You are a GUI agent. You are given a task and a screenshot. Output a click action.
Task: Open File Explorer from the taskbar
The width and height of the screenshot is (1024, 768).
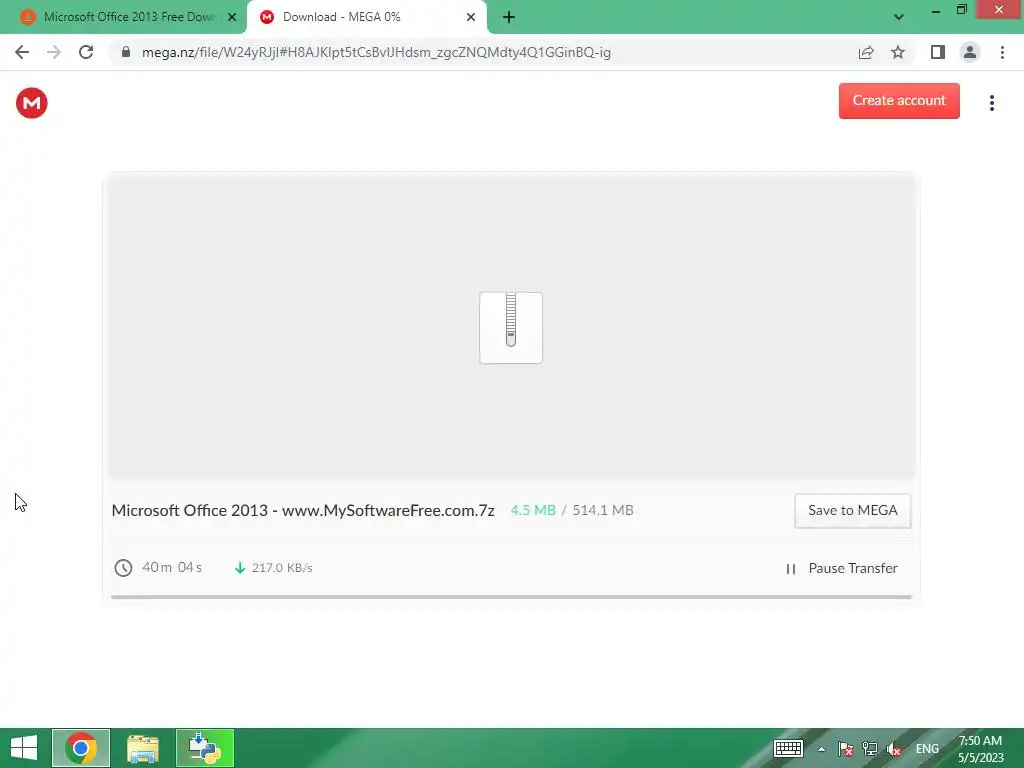pos(143,748)
